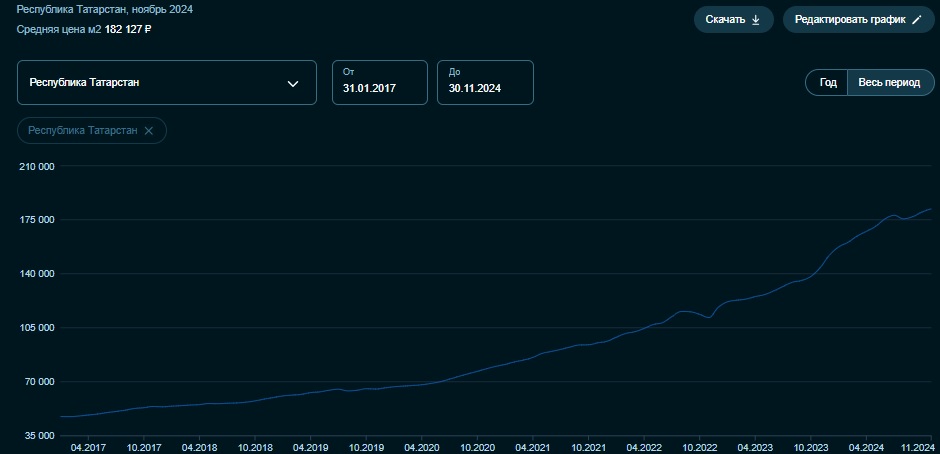
Task: Select the 10.2021 date label
Action: click(588, 447)
